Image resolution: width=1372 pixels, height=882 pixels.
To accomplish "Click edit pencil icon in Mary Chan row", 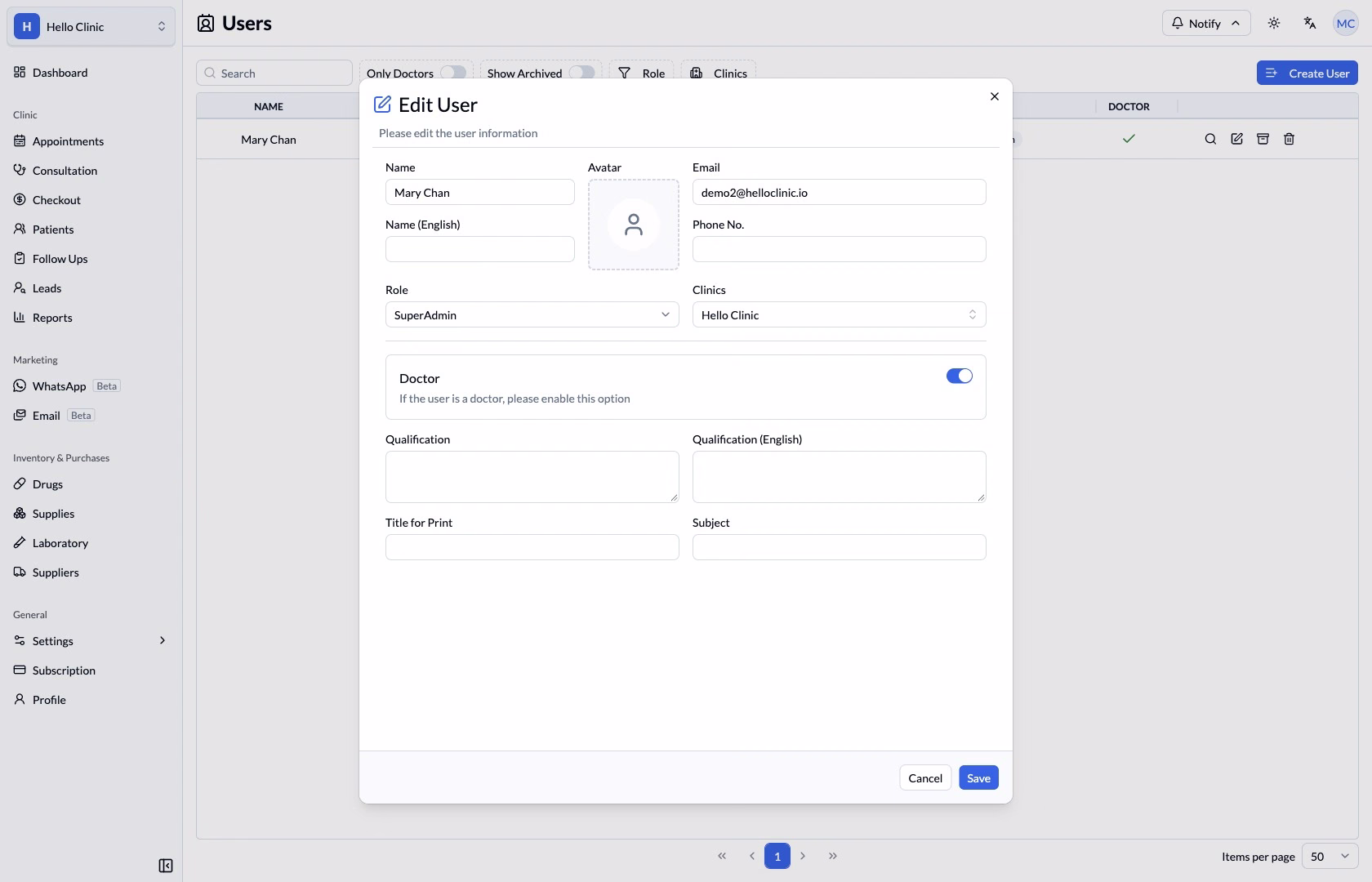I will point(1237,139).
